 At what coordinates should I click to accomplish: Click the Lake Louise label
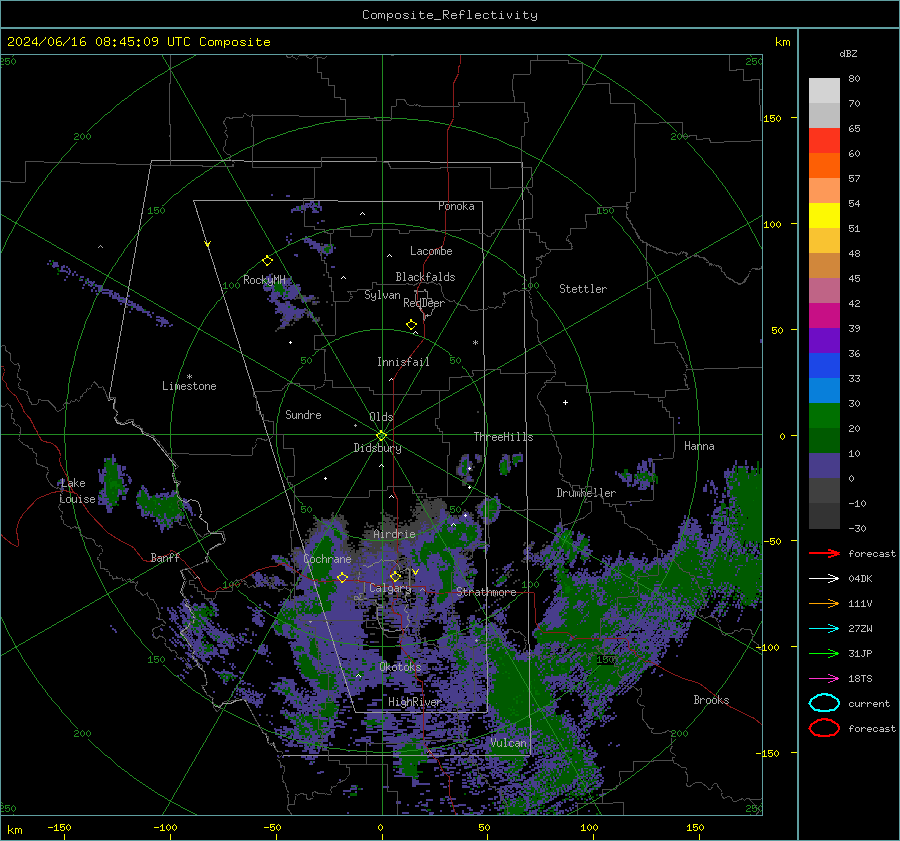(77, 491)
